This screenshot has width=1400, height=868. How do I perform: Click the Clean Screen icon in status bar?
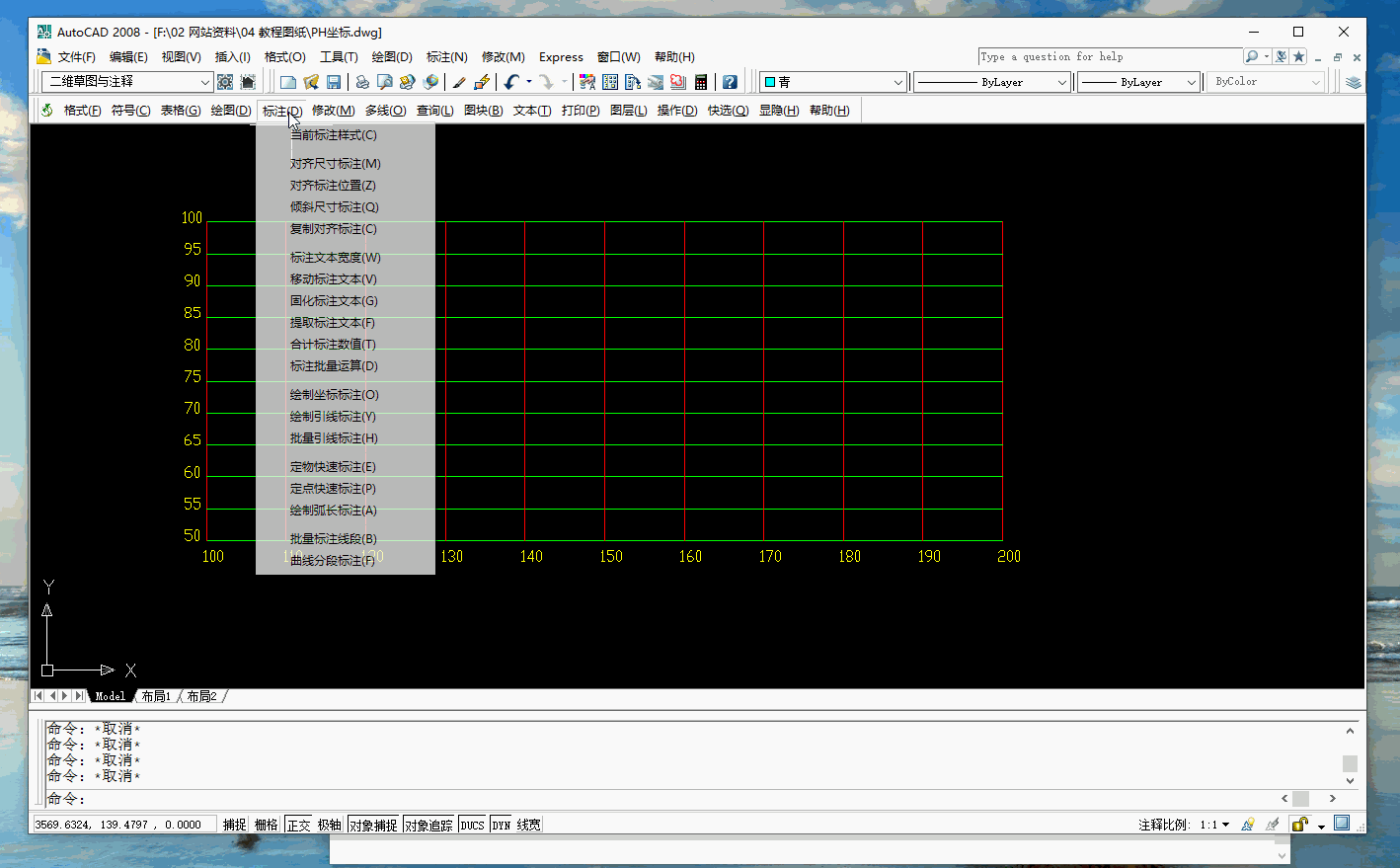coord(1342,824)
